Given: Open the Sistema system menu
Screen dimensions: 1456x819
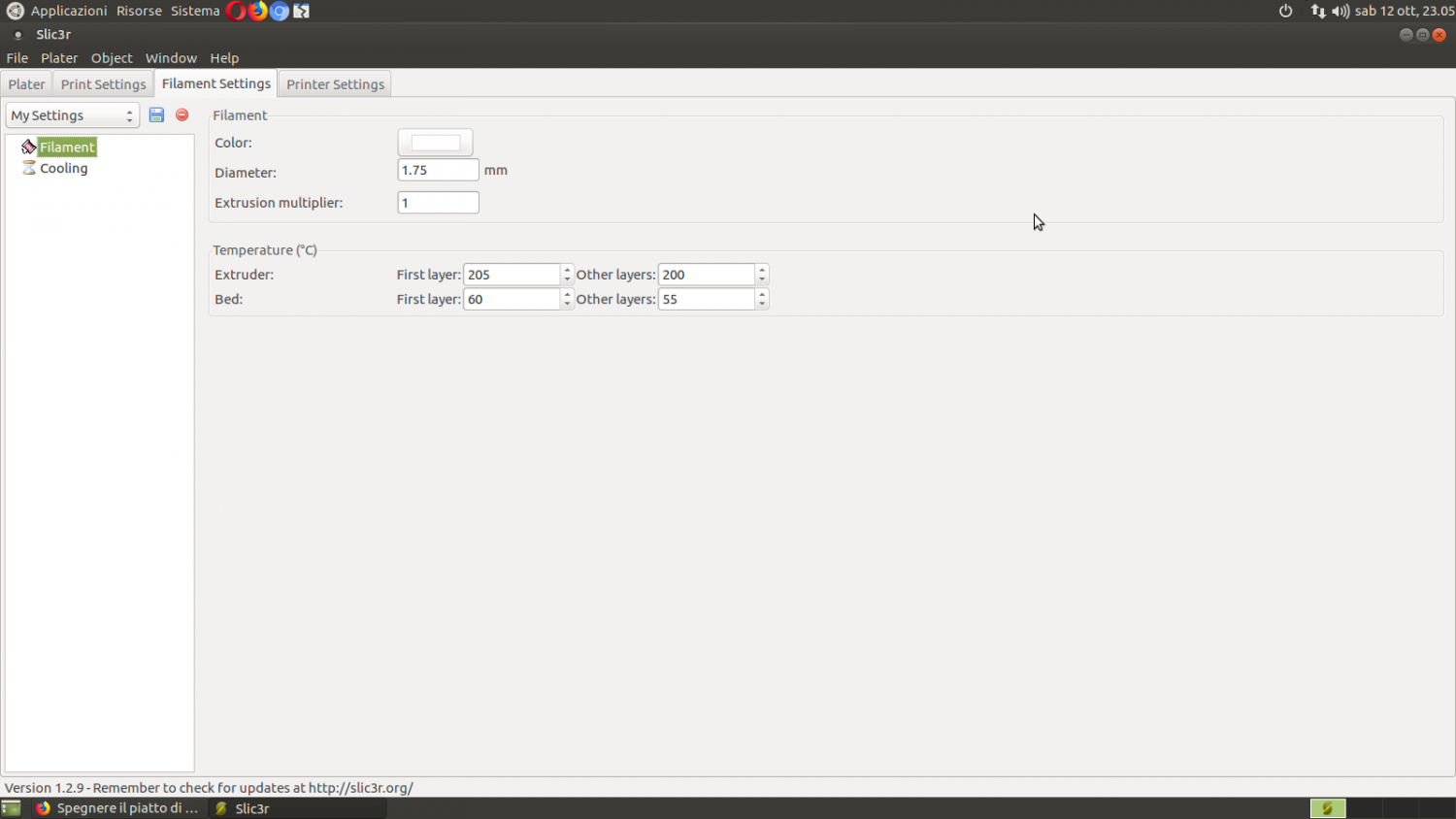Looking at the screenshot, I should [x=195, y=11].
